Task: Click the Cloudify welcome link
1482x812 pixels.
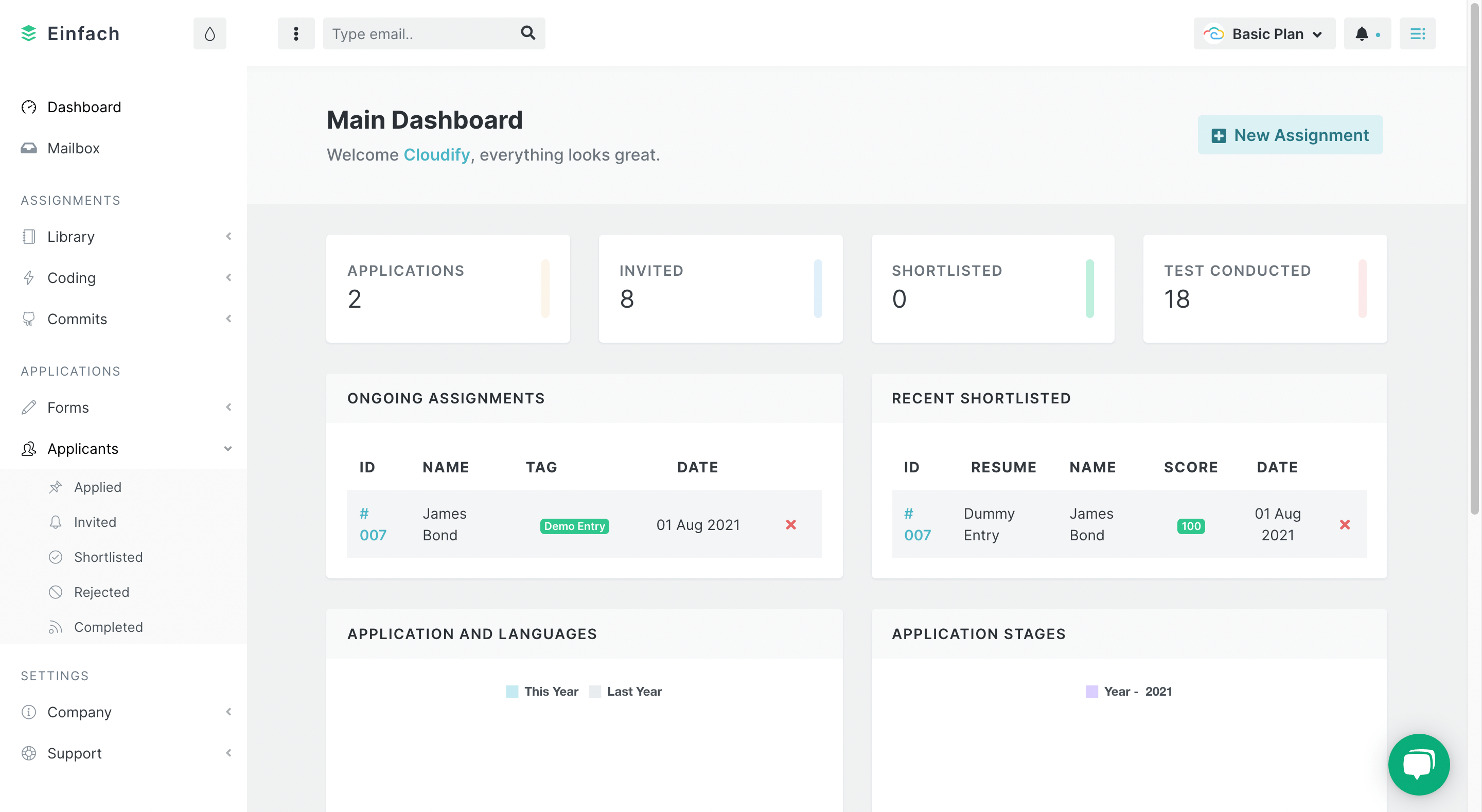Action: click(x=436, y=154)
